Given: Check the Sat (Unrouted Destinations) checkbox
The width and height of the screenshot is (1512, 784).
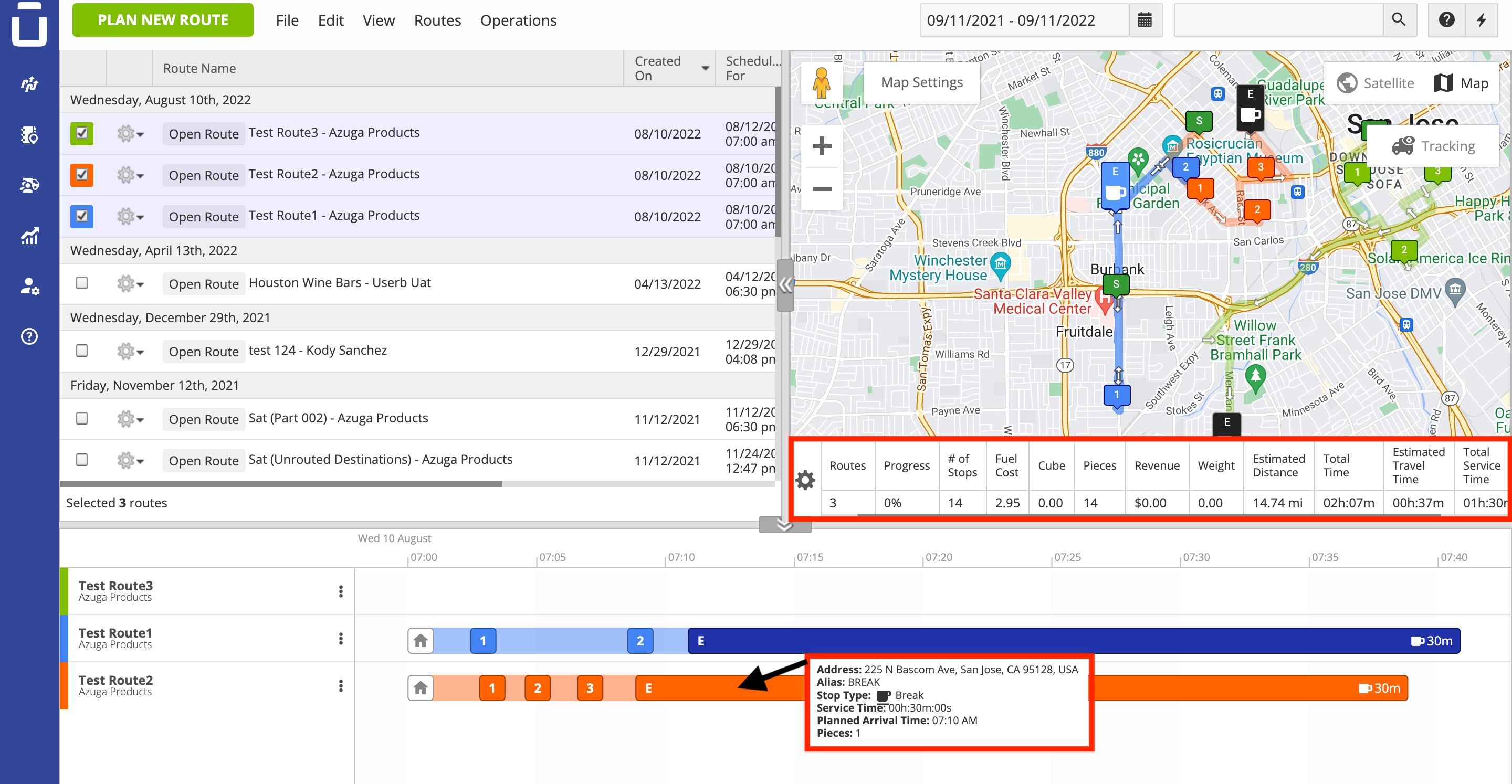Looking at the screenshot, I should pos(81,460).
